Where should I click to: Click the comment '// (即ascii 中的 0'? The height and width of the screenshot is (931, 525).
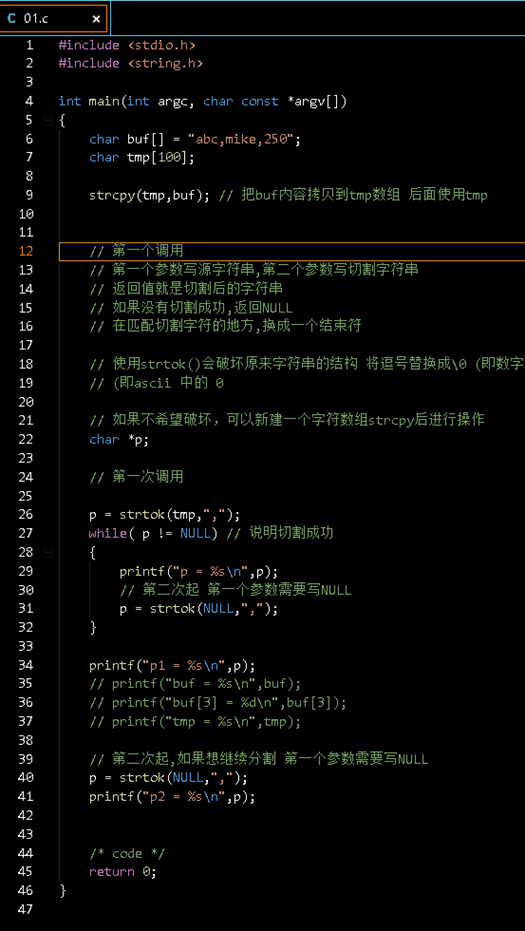pos(156,383)
